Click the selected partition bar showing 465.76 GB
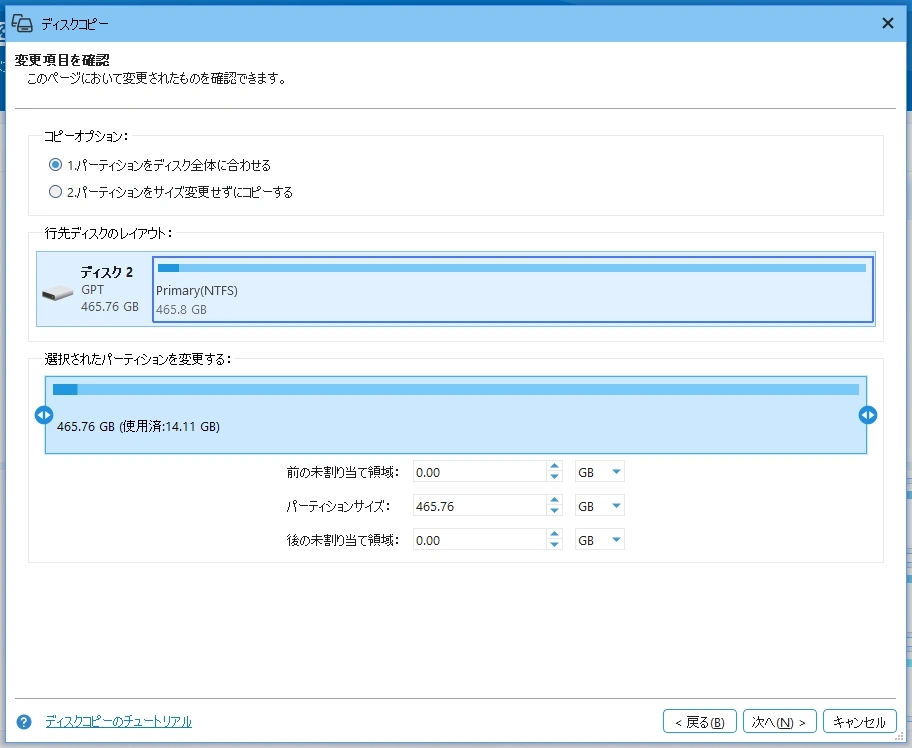The width and height of the screenshot is (912, 748). pos(456,415)
